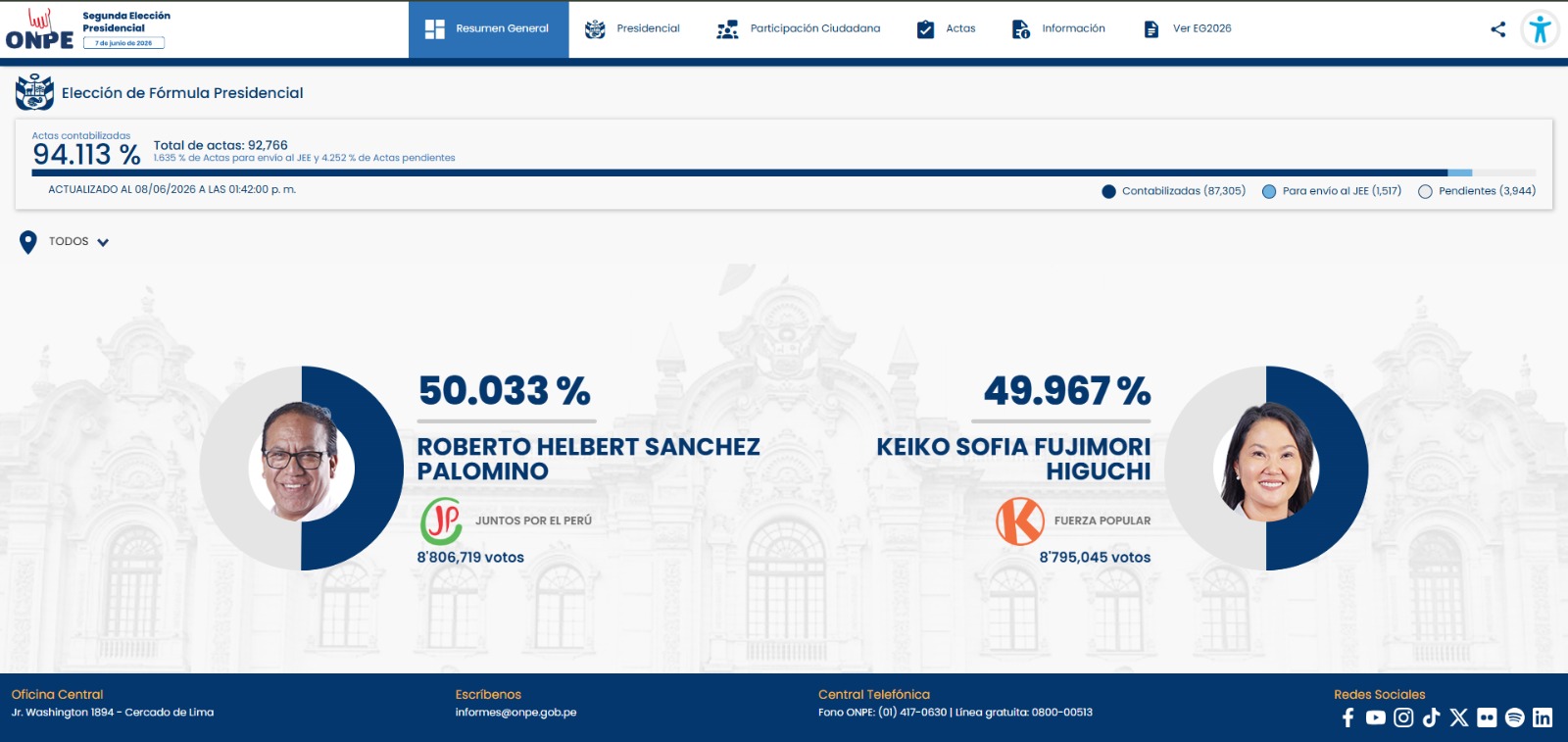
Task: Select the Contabilizadas legend marker
Action: [x=1108, y=192]
